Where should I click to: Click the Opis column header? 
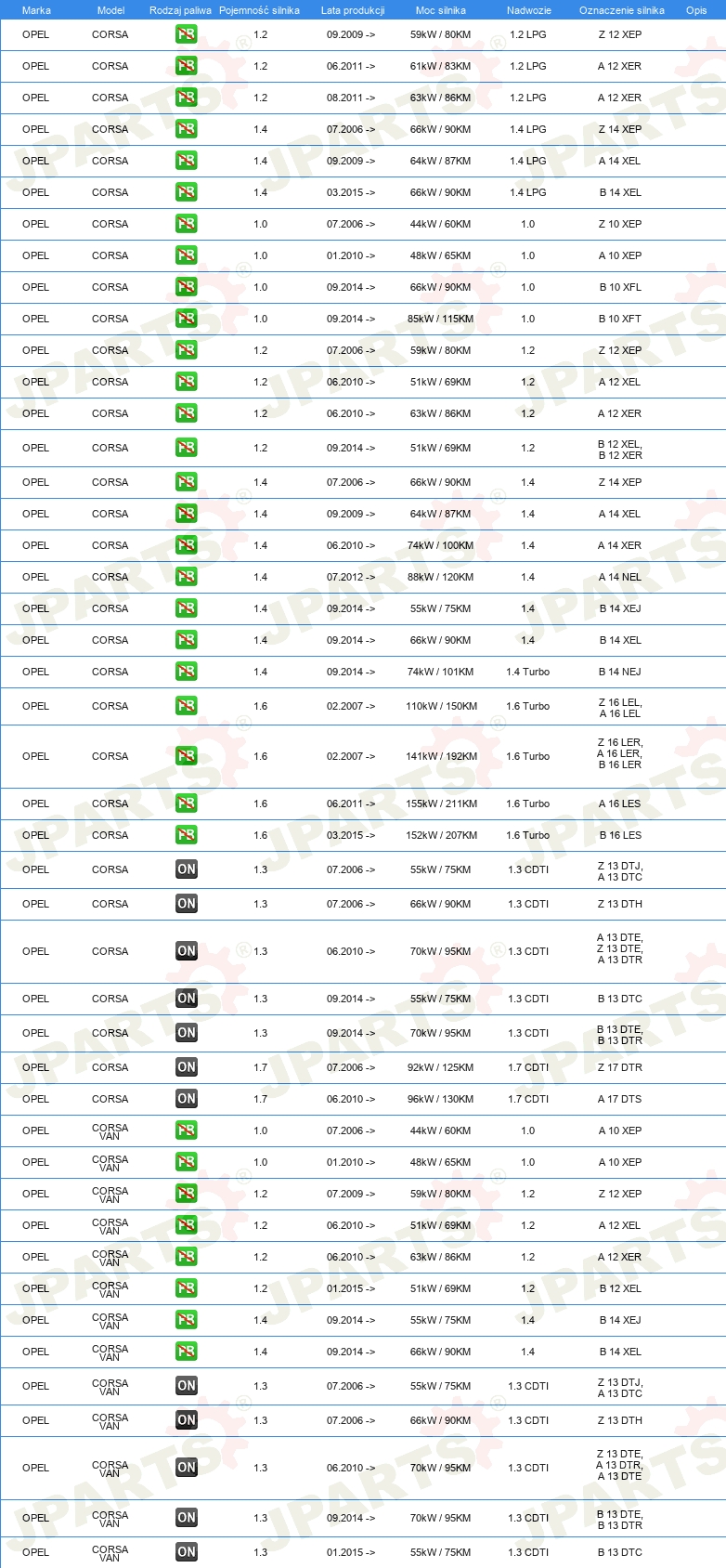696,10
